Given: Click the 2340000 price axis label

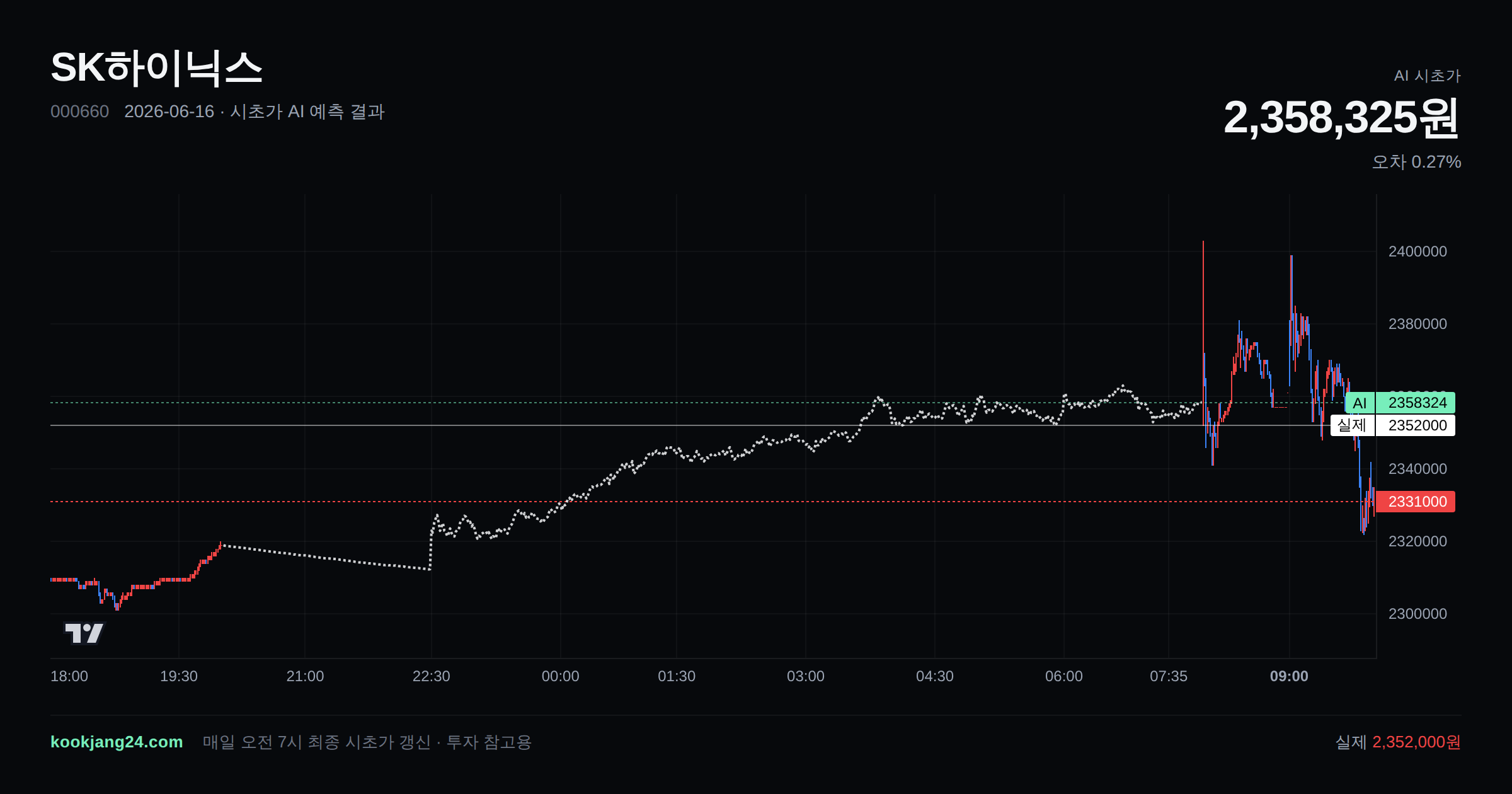Looking at the screenshot, I should coord(1417,469).
